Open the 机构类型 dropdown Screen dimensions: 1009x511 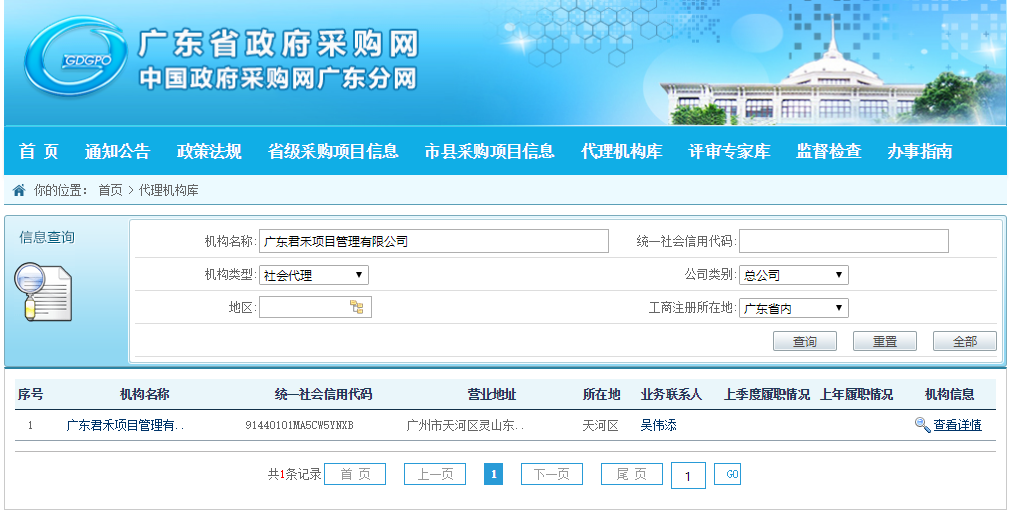point(313,275)
